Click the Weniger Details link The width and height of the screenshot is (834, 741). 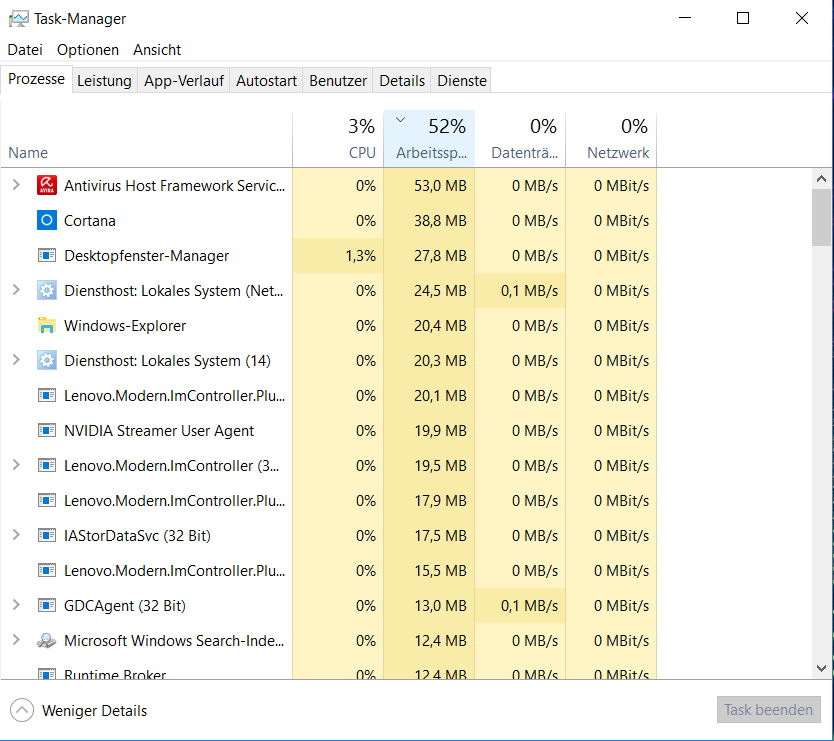[94, 711]
